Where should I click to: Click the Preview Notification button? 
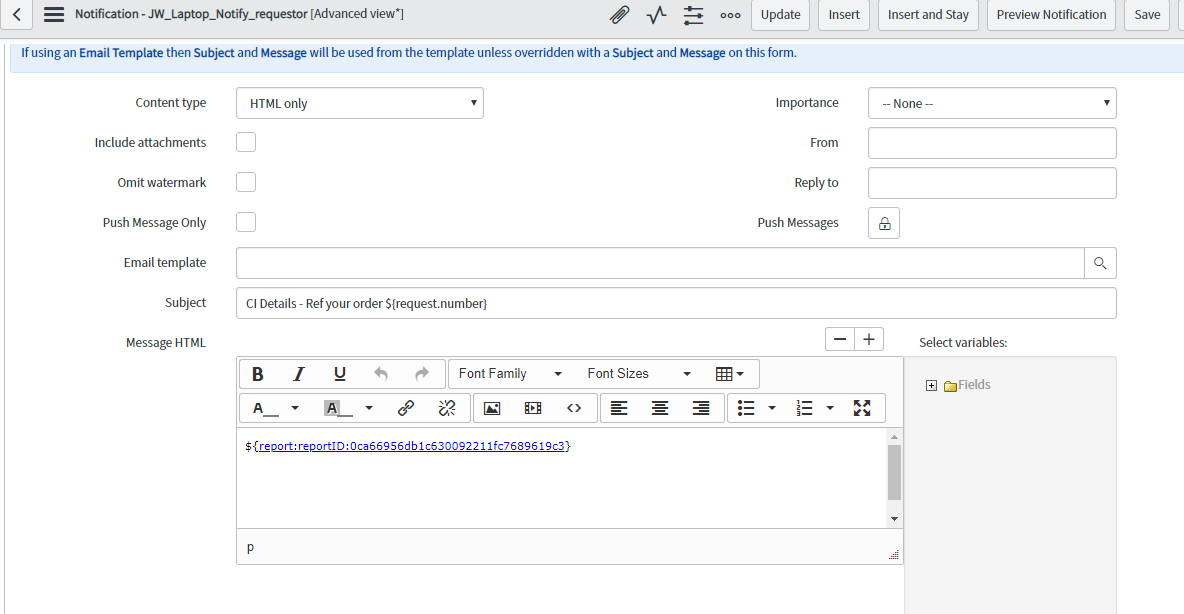click(x=1051, y=14)
